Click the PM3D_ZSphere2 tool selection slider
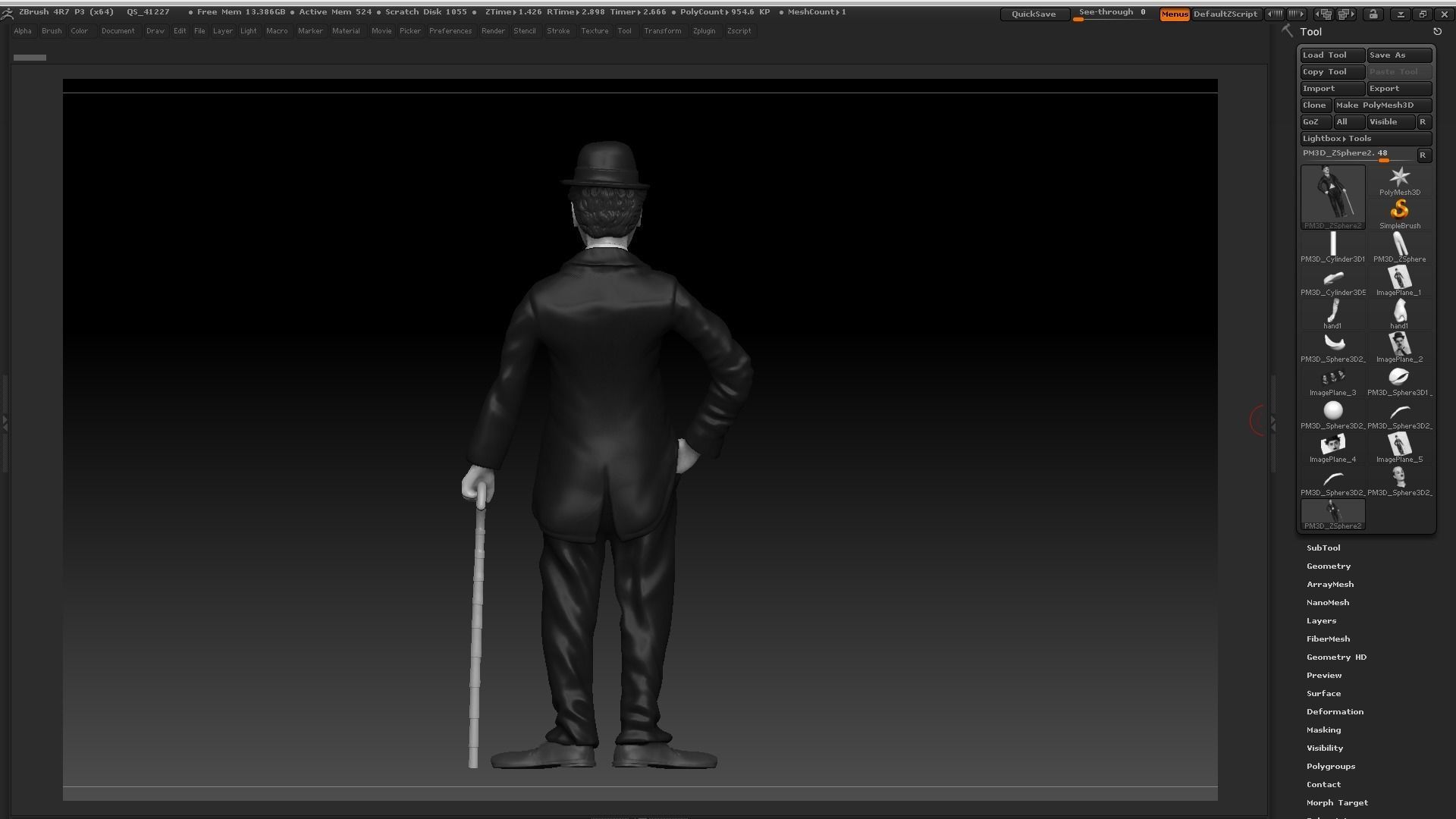1456x819 pixels. point(1357,155)
